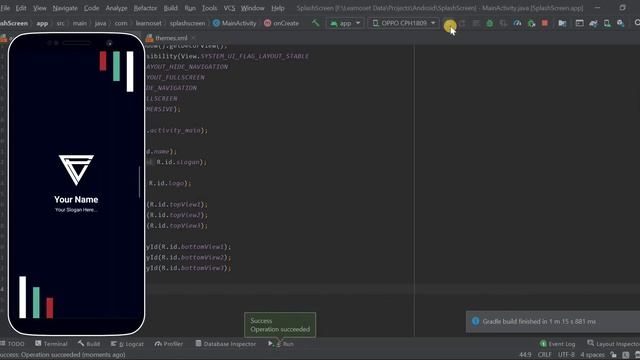The image size is (640, 360).
Task: Open the Navigate menu
Action: pyautogui.click(x=65, y=8)
